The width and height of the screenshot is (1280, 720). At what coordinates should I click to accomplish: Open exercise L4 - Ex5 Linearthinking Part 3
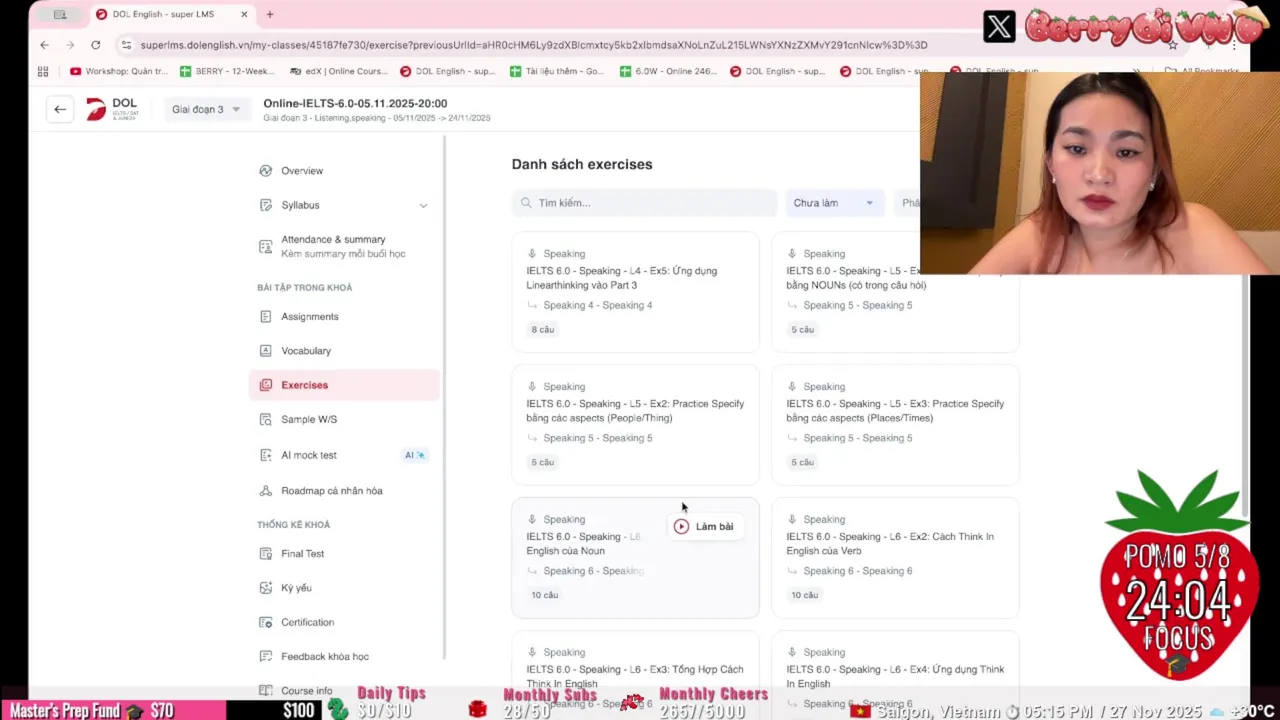(635, 292)
